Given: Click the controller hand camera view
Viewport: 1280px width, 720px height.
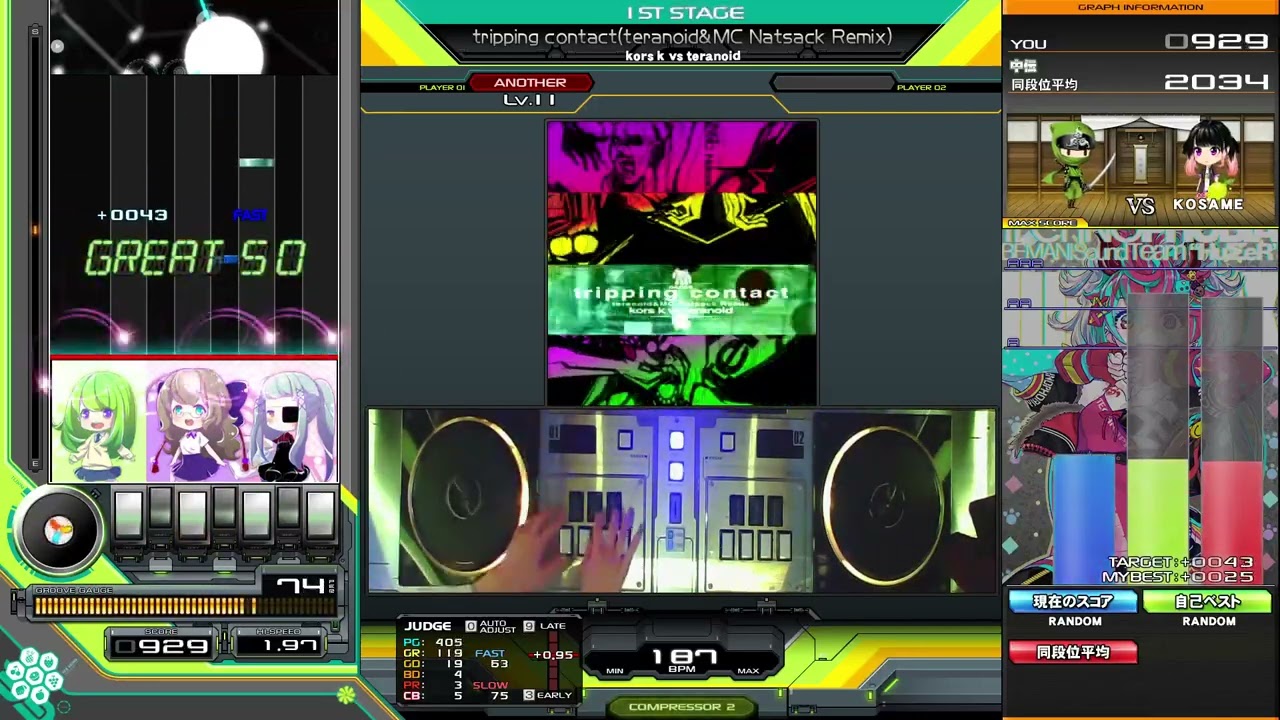Looking at the screenshot, I should (x=682, y=500).
